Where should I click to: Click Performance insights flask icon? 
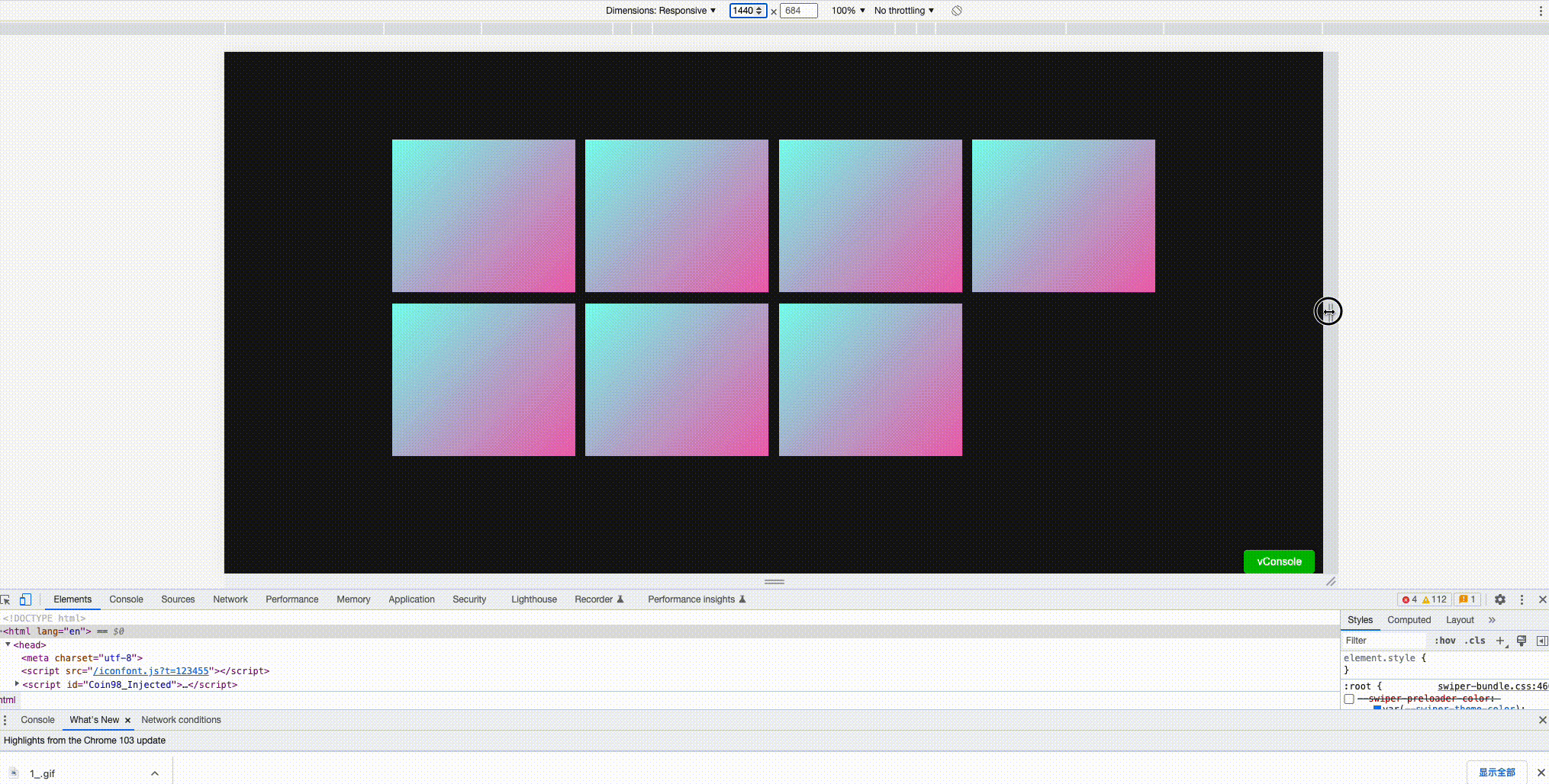pyautogui.click(x=742, y=599)
